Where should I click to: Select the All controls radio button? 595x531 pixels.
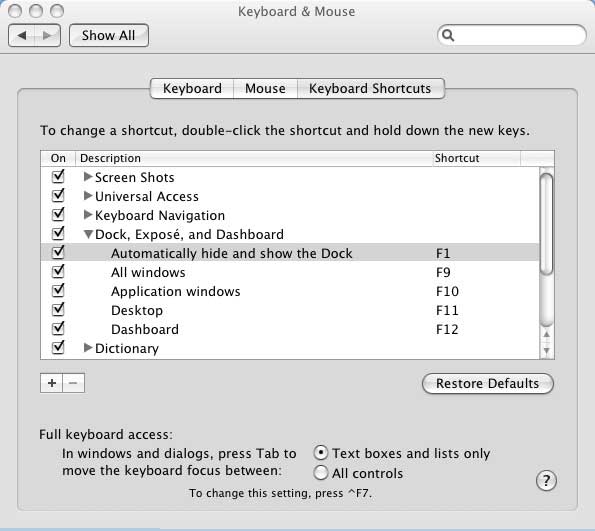[x=321, y=473]
